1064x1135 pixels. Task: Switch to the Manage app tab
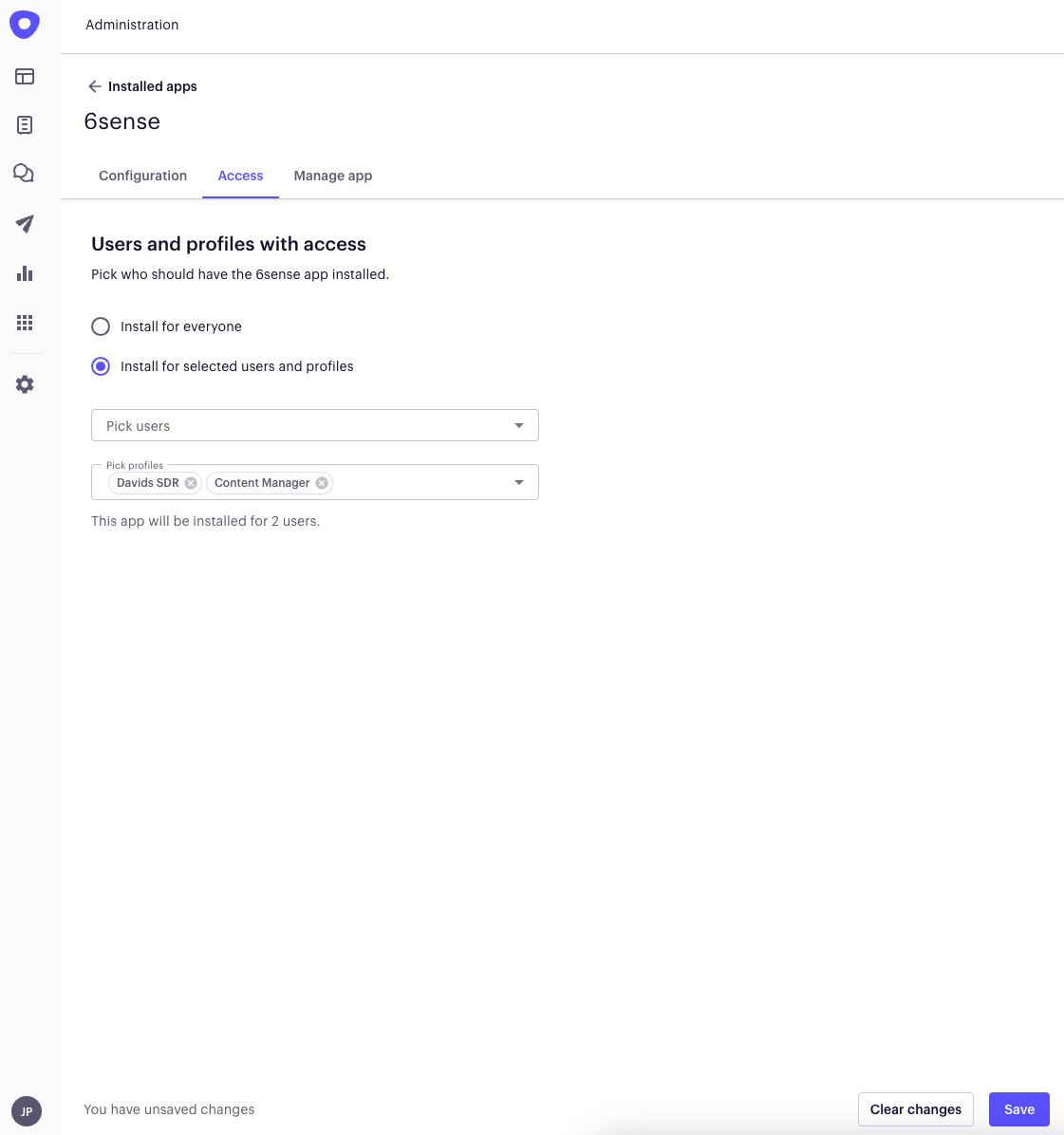(333, 176)
